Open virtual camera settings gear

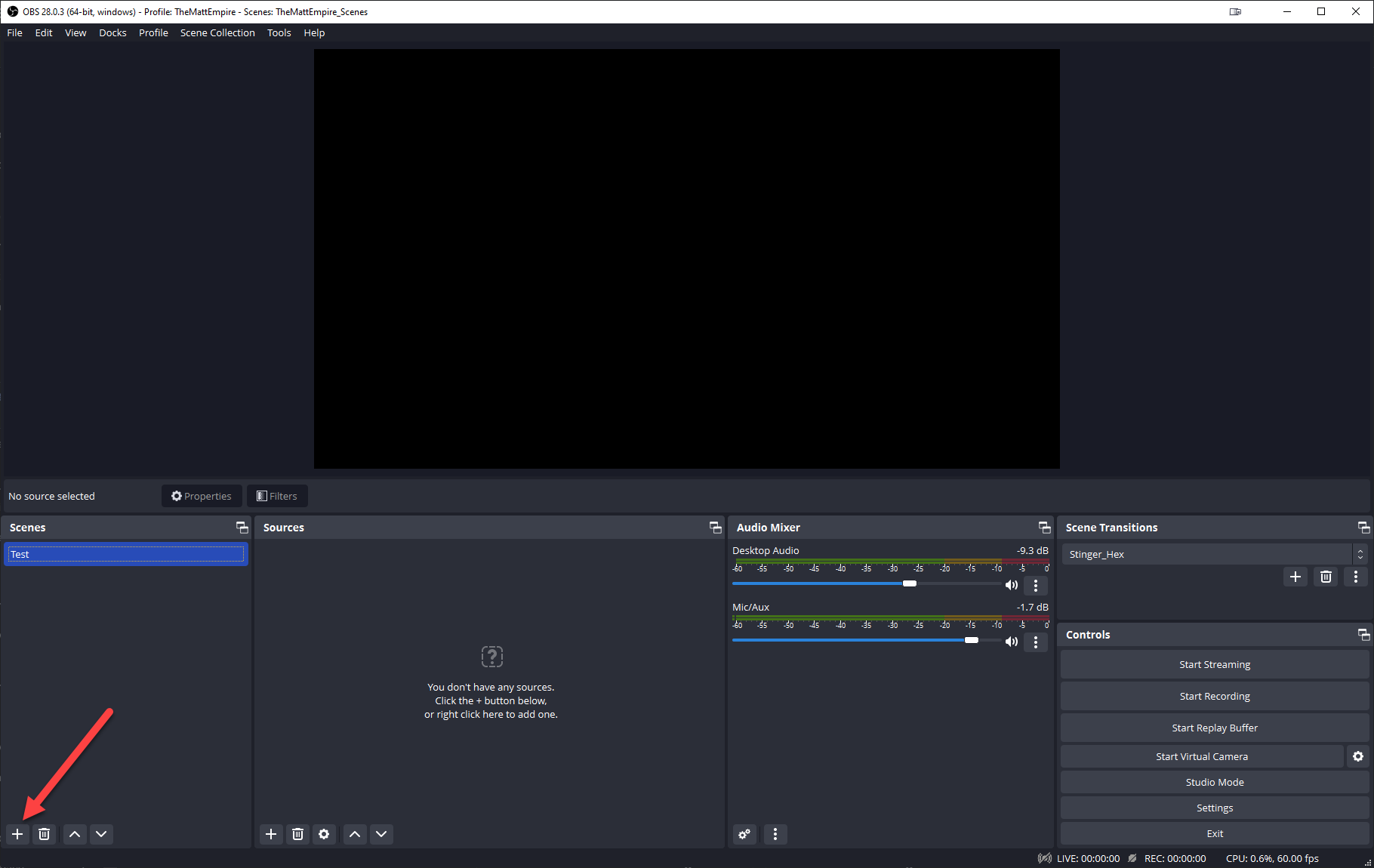pyautogui.click(x=1358, y=756)
